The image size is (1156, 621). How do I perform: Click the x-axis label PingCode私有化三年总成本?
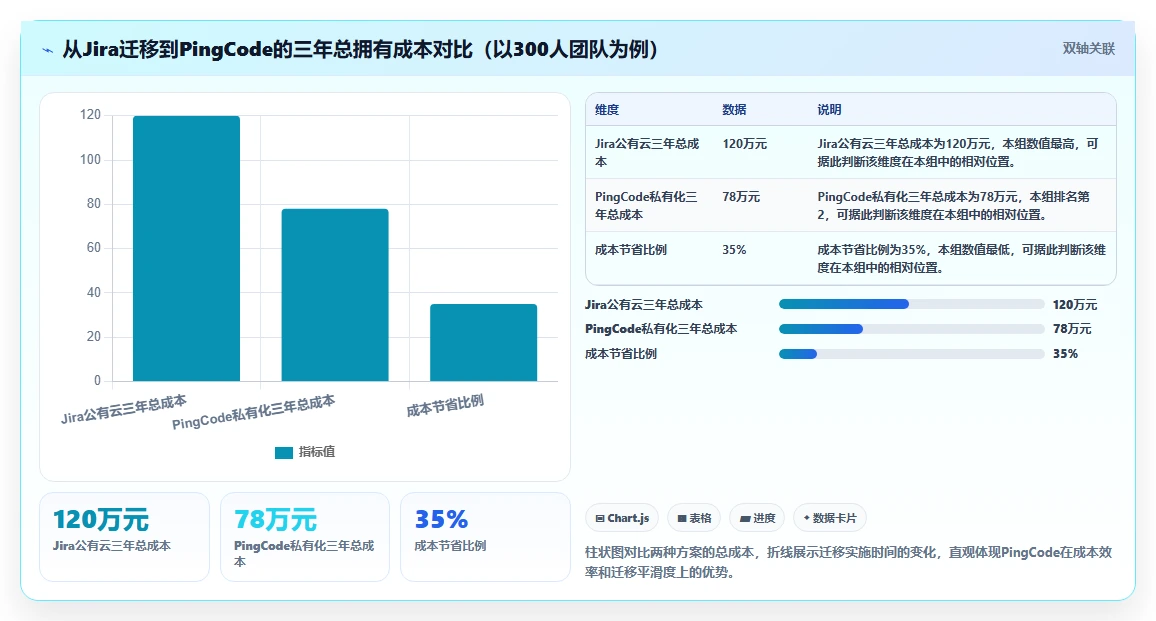coord(254,412)
